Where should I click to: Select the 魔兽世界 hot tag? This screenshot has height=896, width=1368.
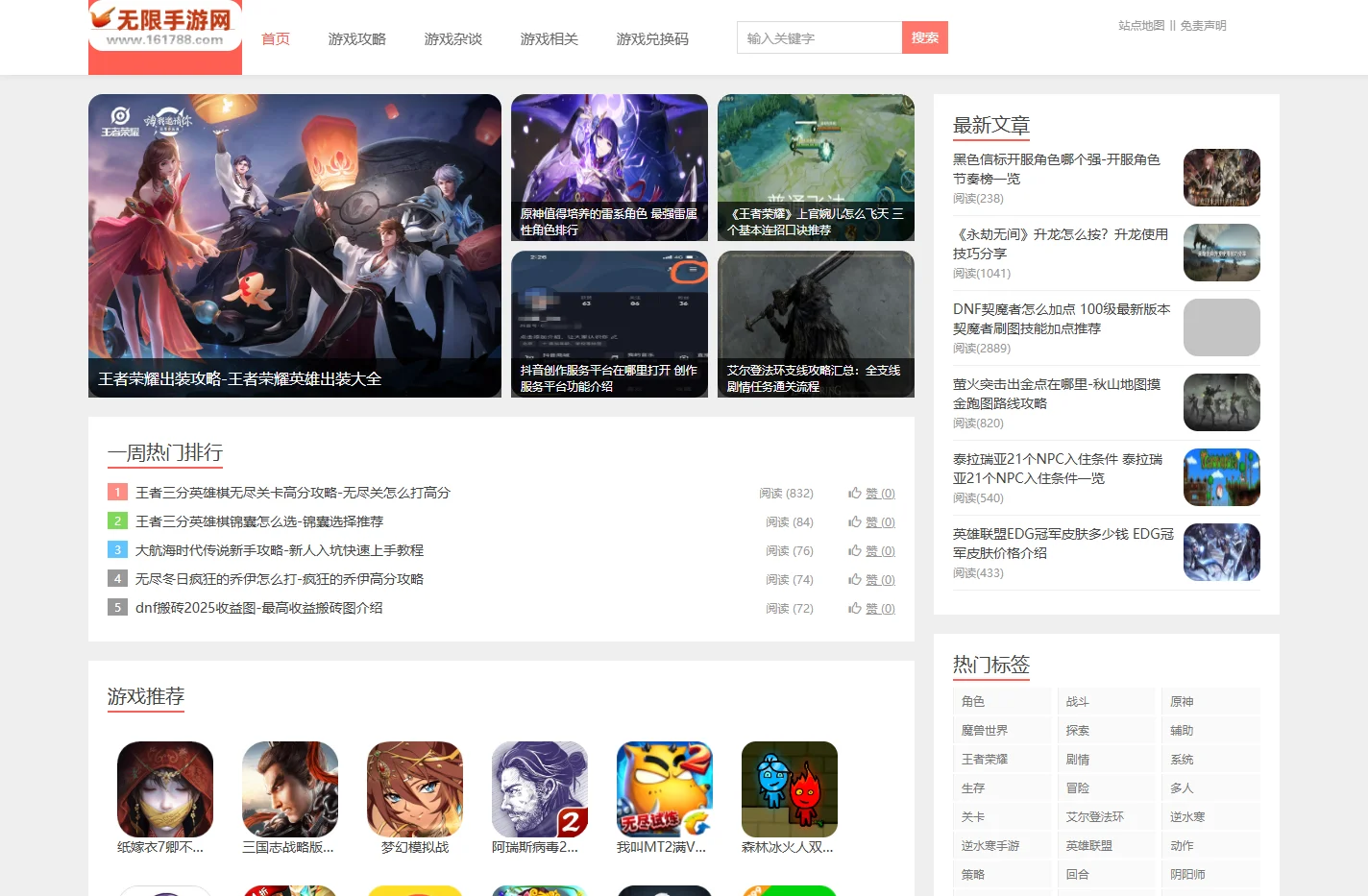point(1002,731)
